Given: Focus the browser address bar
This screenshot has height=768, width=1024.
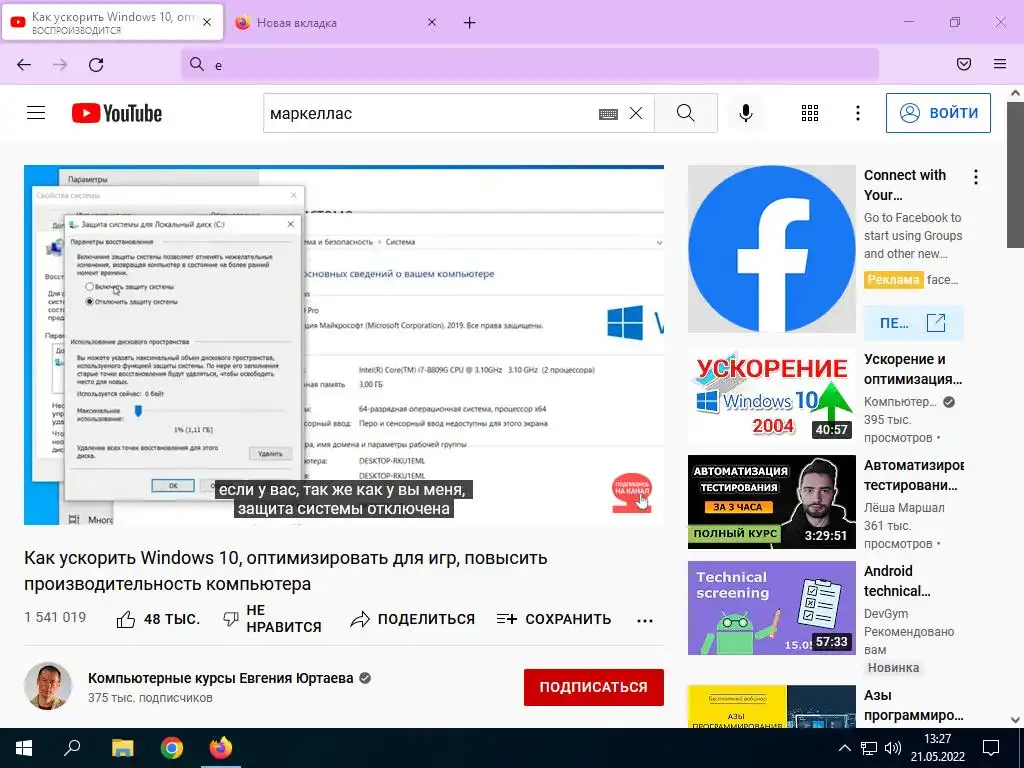Looking at the screenshot, I should pyautogui.click(x=530, y=65).
